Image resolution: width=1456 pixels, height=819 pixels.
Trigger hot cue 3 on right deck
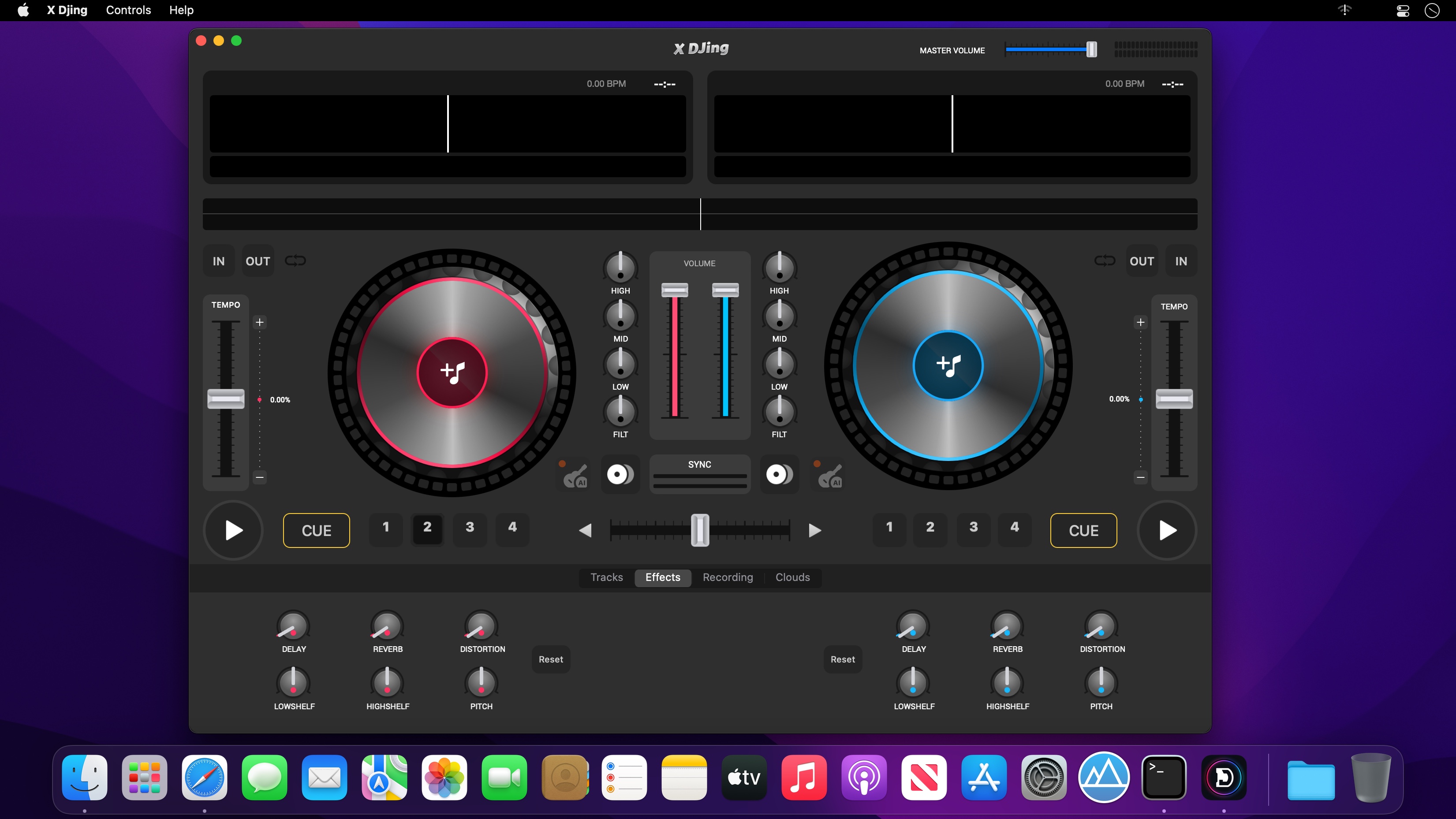pyautogui.click(x=973, y=529)
